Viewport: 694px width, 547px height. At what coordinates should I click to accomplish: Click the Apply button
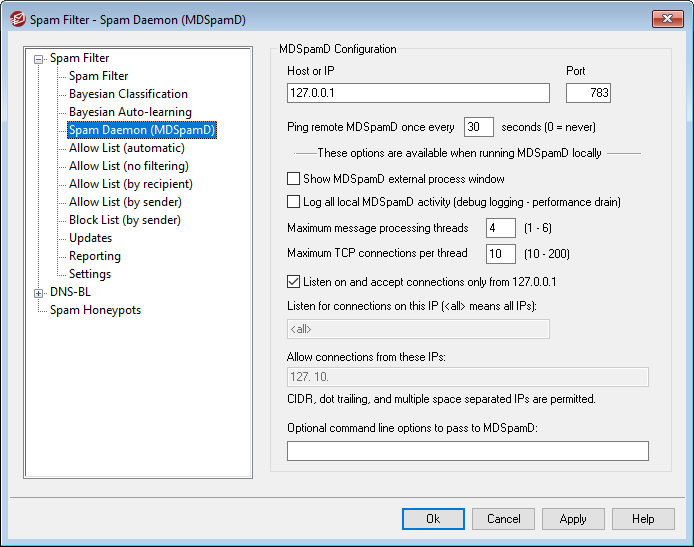tap(573, 519)
